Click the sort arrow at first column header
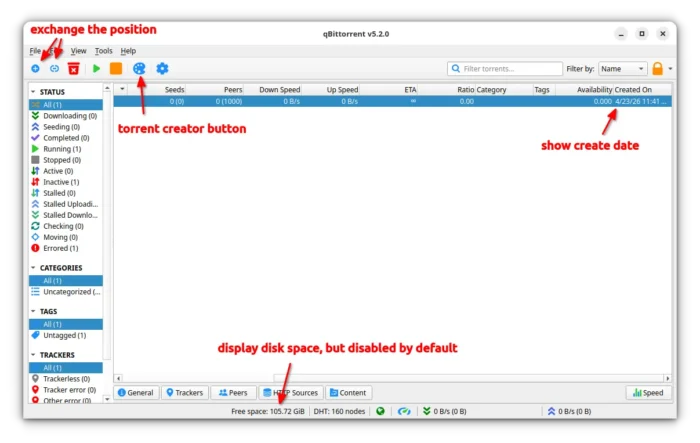 click(122, 89)
